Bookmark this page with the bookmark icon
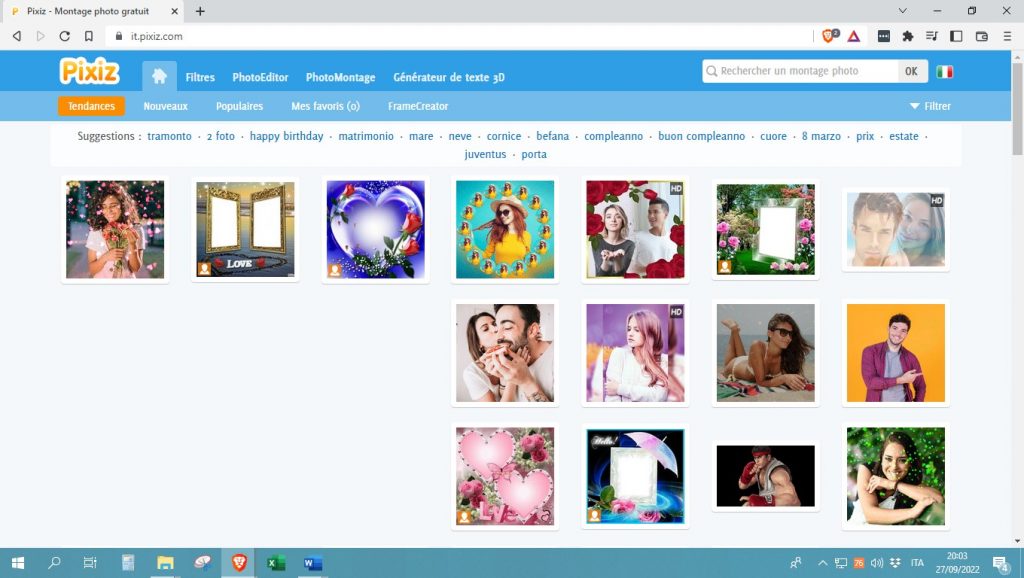Image resolution: width=1024 pixels, height=578 pixels. click(x=89, y=36)
